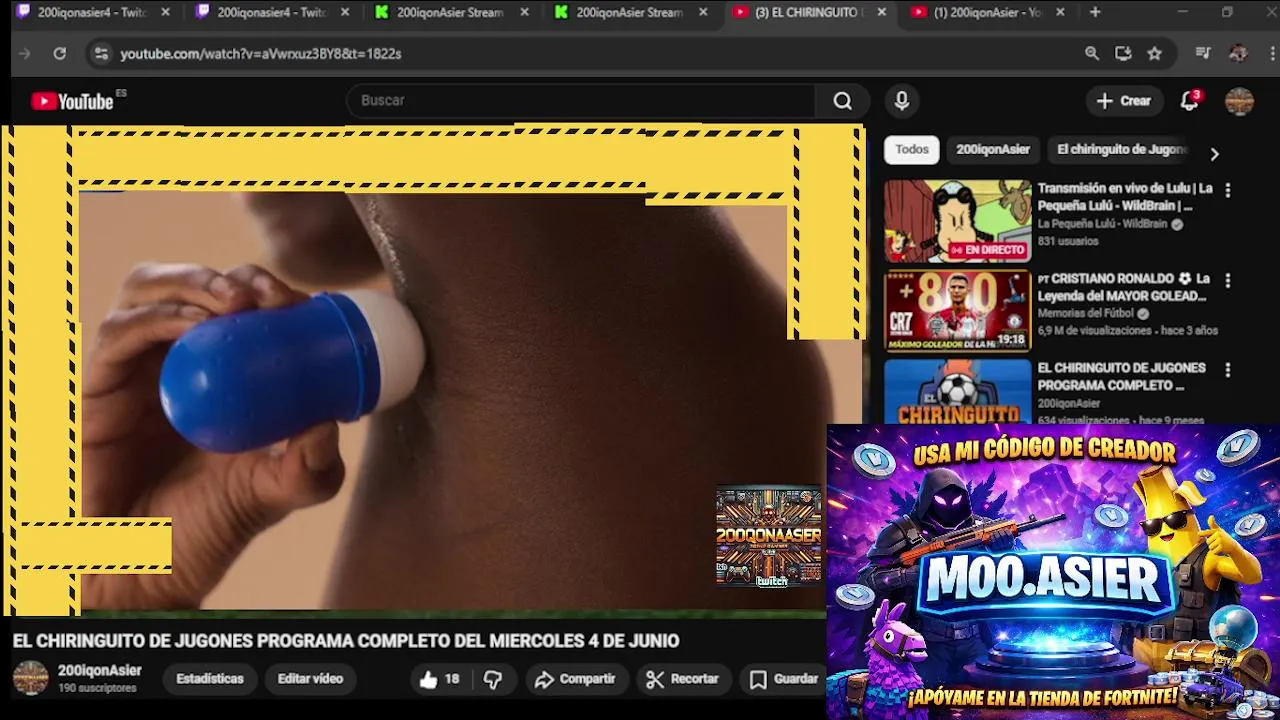Close the '(1) 200iqonAsier' YouTube tab
This screenshot has width=1280, height=720.
coord(1060,12)
